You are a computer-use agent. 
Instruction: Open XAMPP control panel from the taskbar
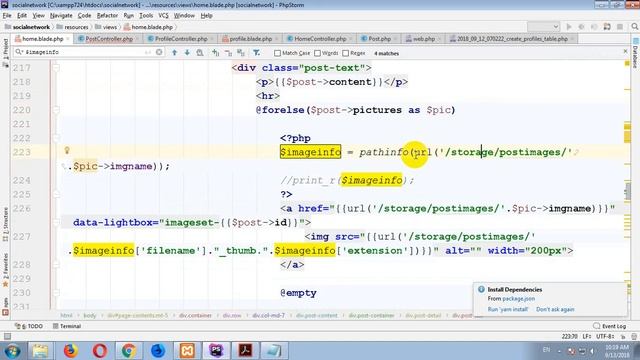pyautogui.click(x=187, y=350)
